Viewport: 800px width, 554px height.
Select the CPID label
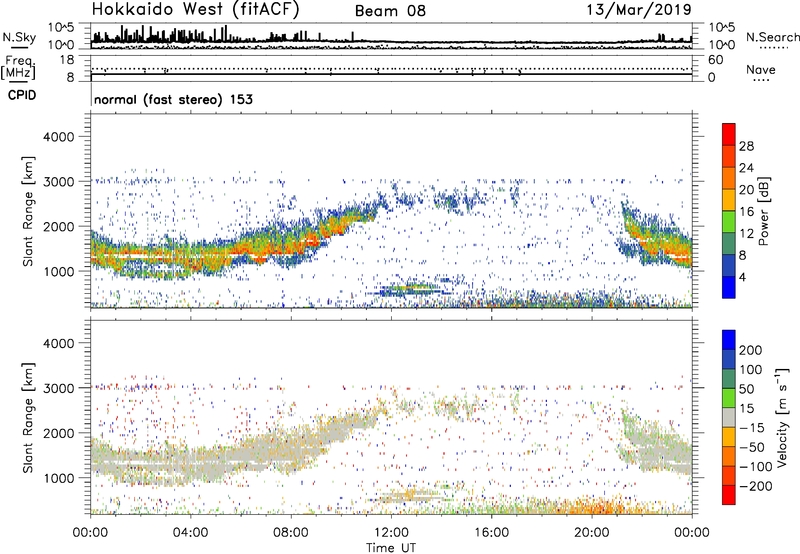22,95
